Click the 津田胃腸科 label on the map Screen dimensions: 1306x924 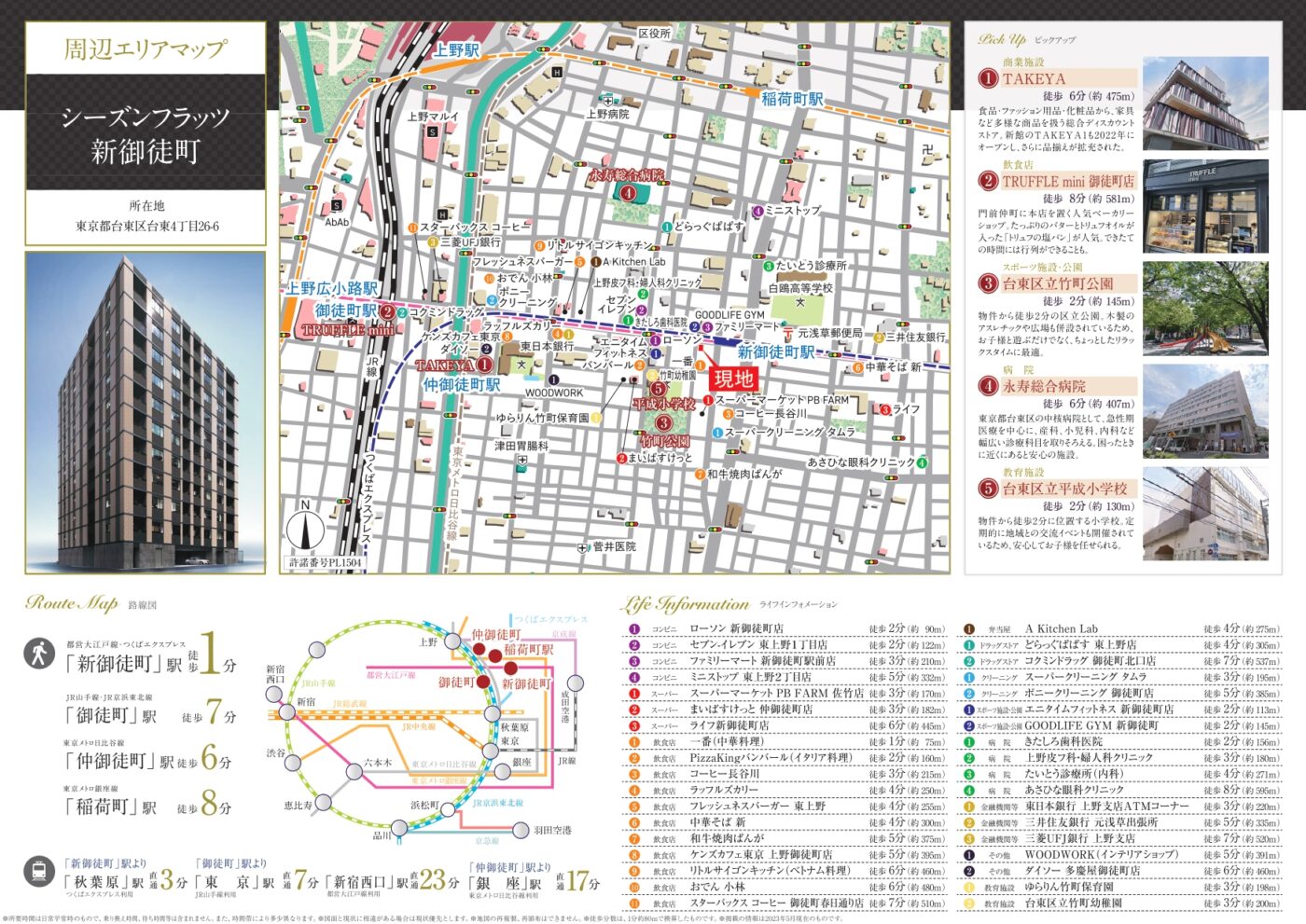(521, 447)
